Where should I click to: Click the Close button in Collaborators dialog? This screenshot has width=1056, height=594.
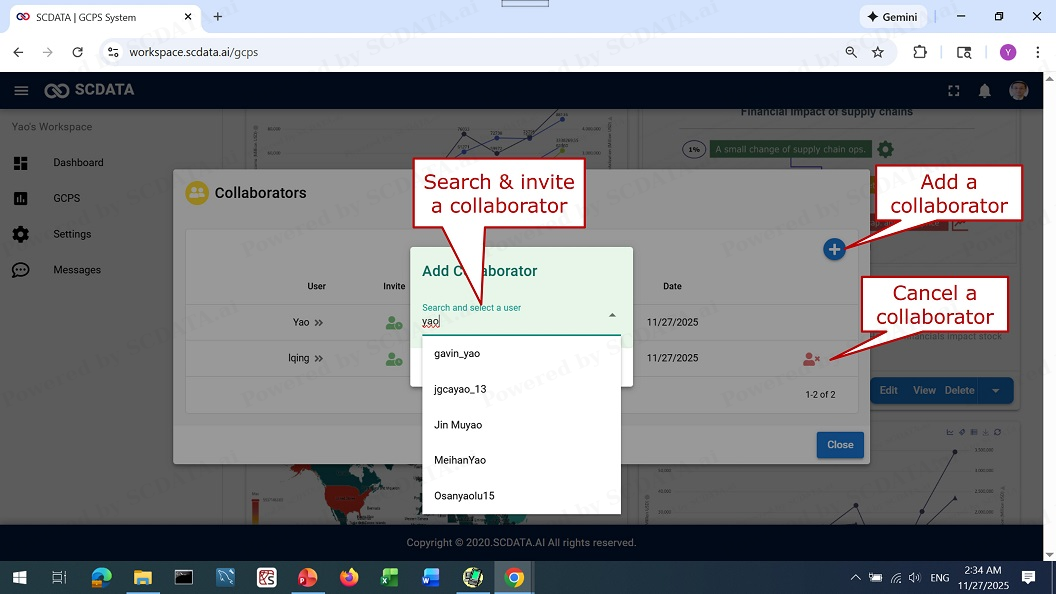[x=840, y=445]
